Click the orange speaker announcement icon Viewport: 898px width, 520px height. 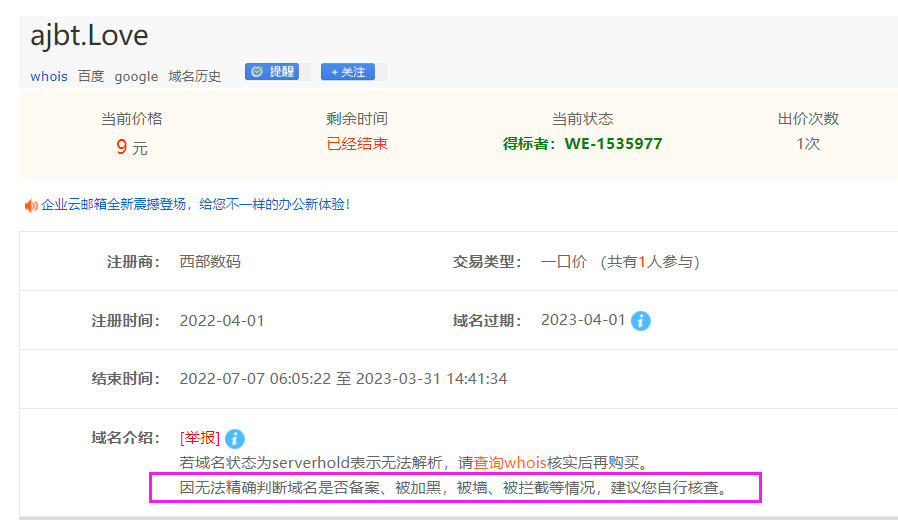(31, 205)
